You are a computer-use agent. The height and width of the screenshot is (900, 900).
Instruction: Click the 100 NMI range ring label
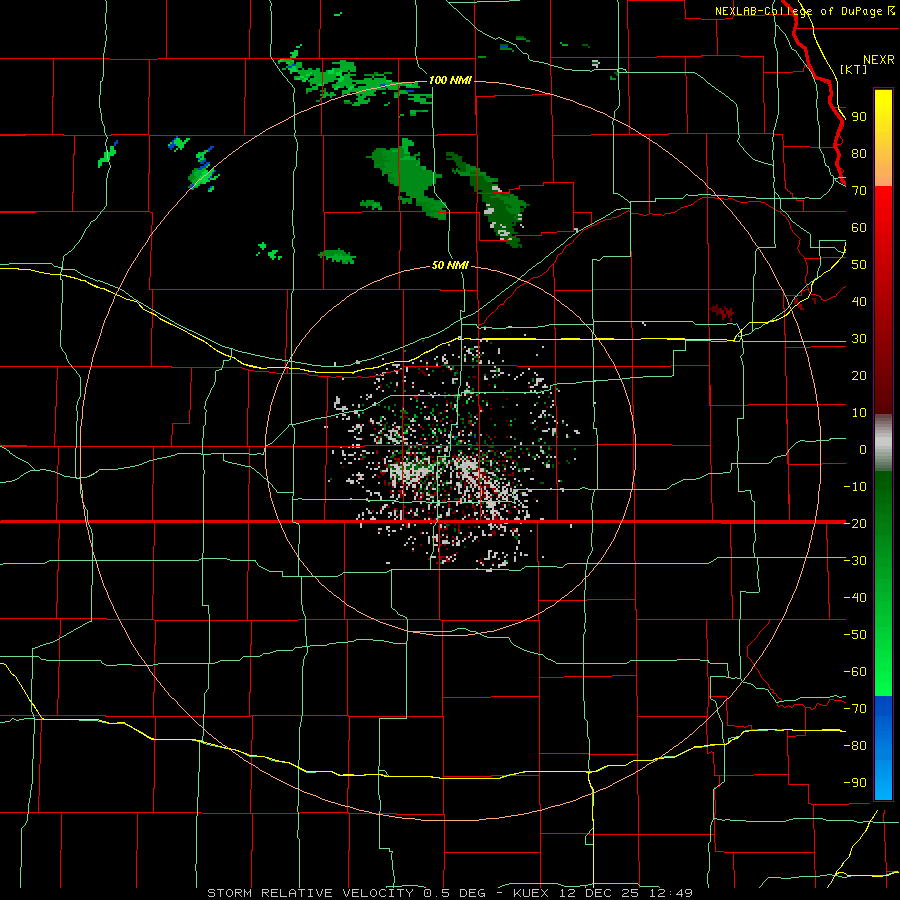[x=450, y=80]
